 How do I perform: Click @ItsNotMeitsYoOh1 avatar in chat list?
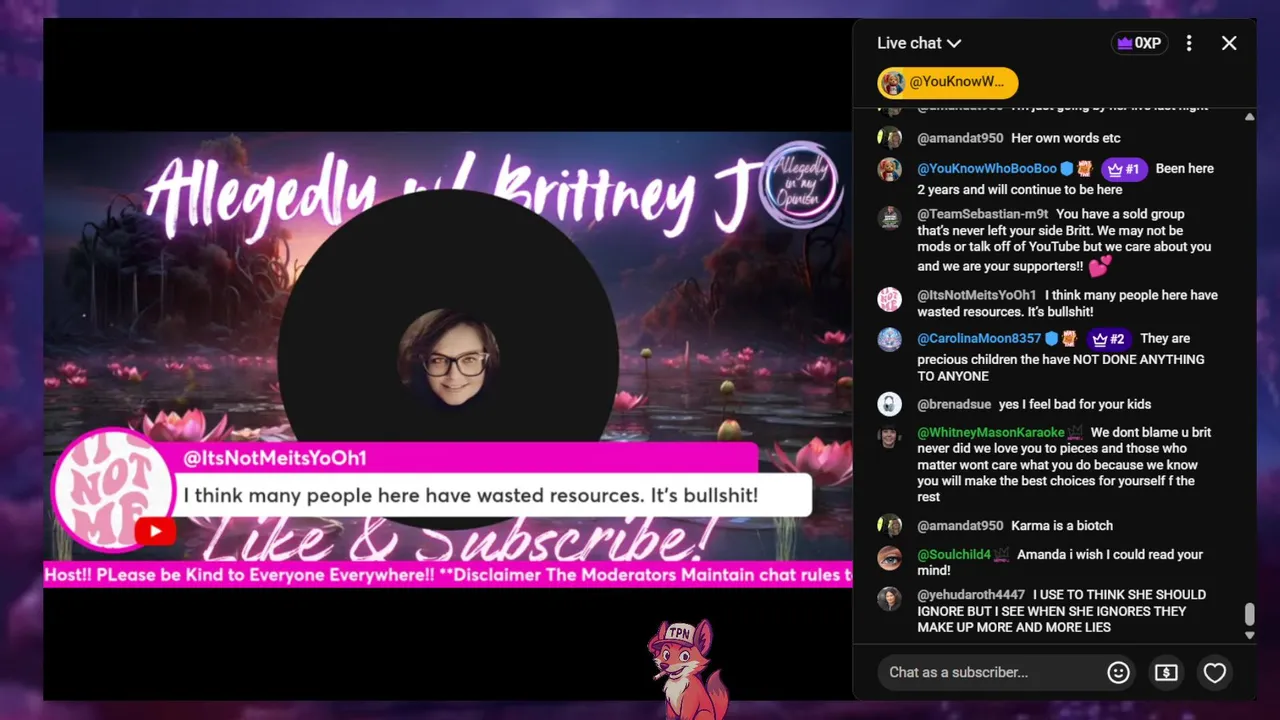click(889, 298)
